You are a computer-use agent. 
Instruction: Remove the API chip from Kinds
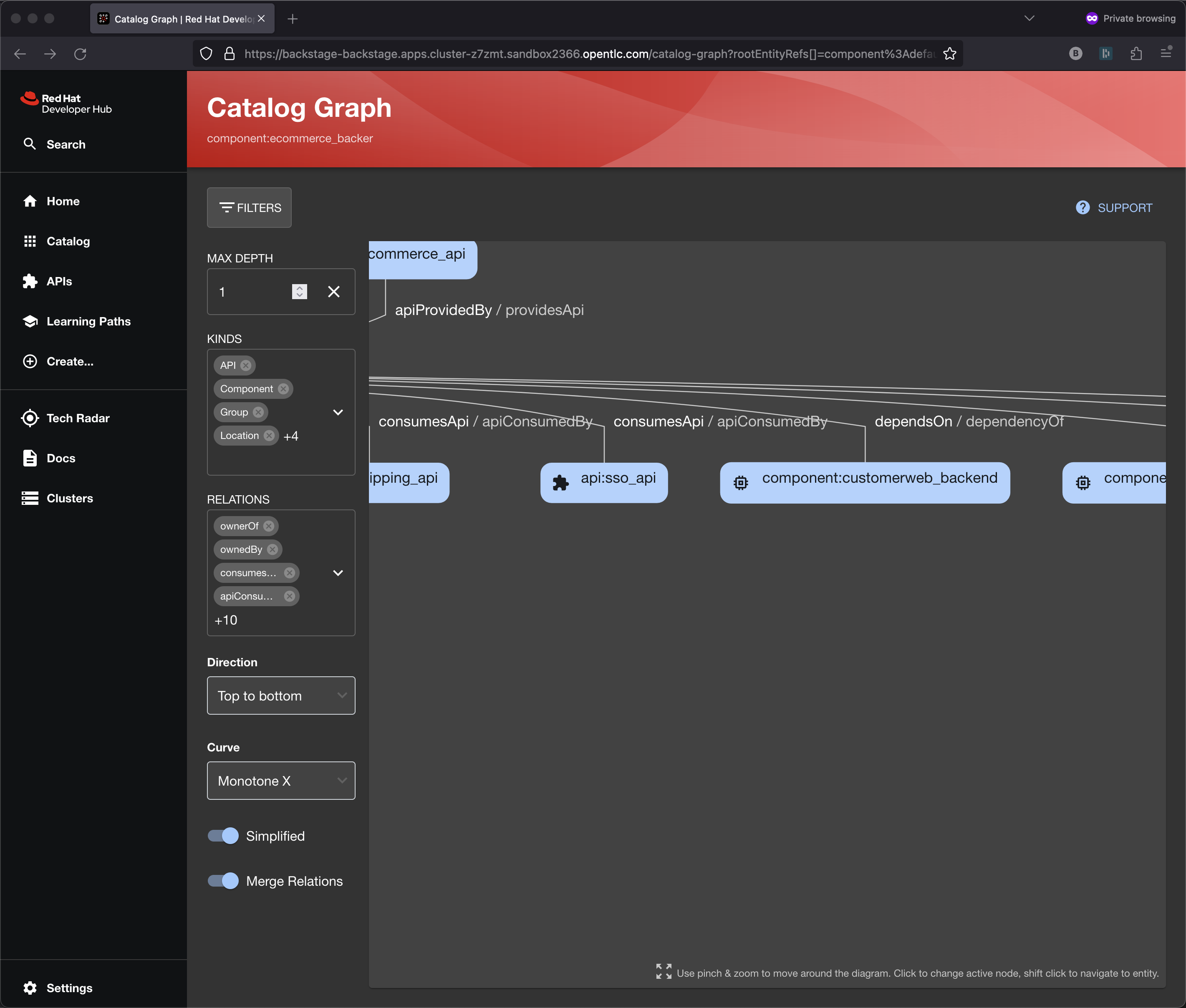click(x=246, y=365)
